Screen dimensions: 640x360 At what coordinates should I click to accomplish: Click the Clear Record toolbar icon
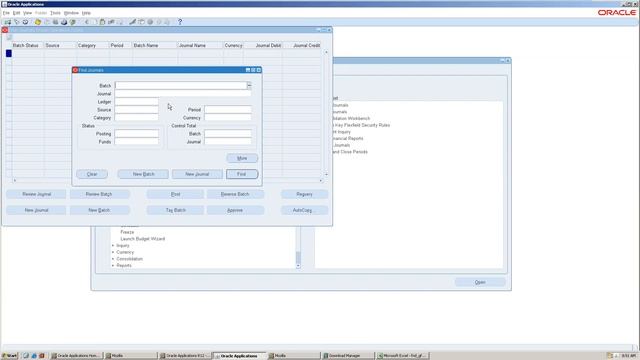click(111, 22)
